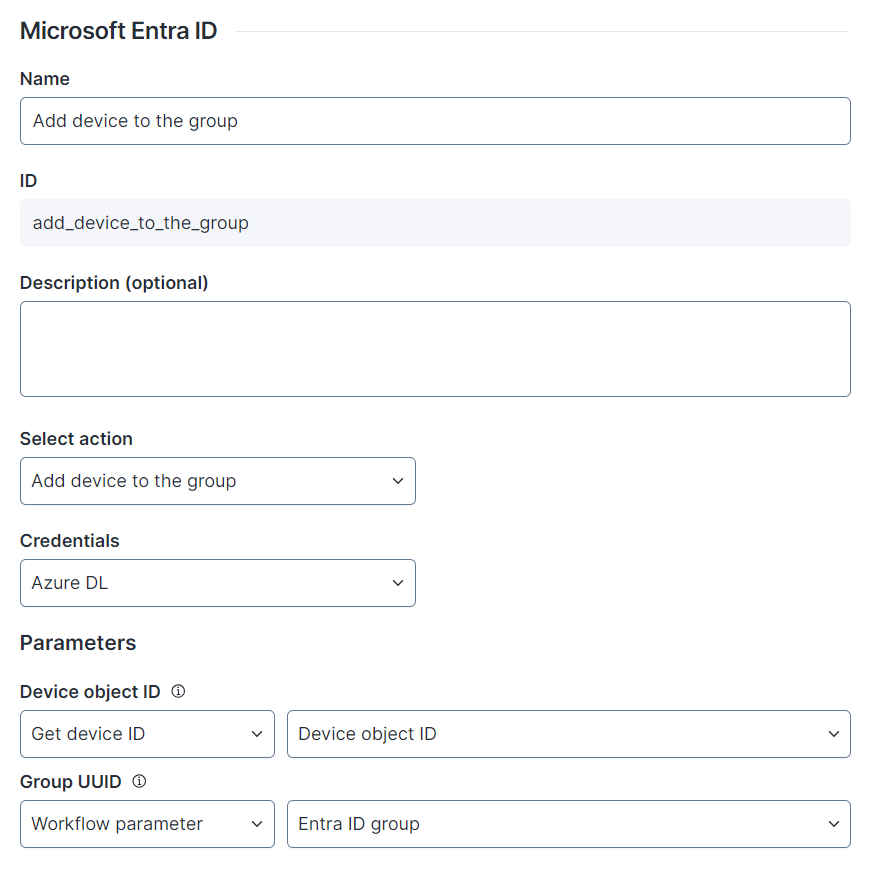Expand the Get device ID source dropdown
Viewport: 873px width, 878px height.
point(147,734)
